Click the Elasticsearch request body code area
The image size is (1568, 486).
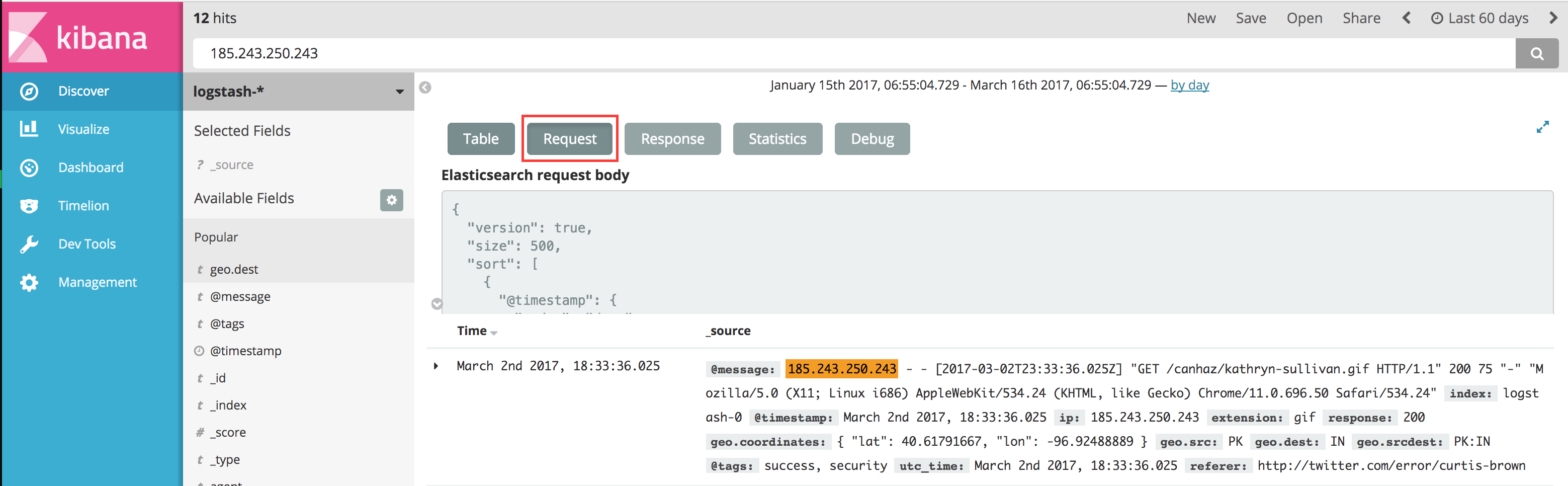(x=997, y=252)
